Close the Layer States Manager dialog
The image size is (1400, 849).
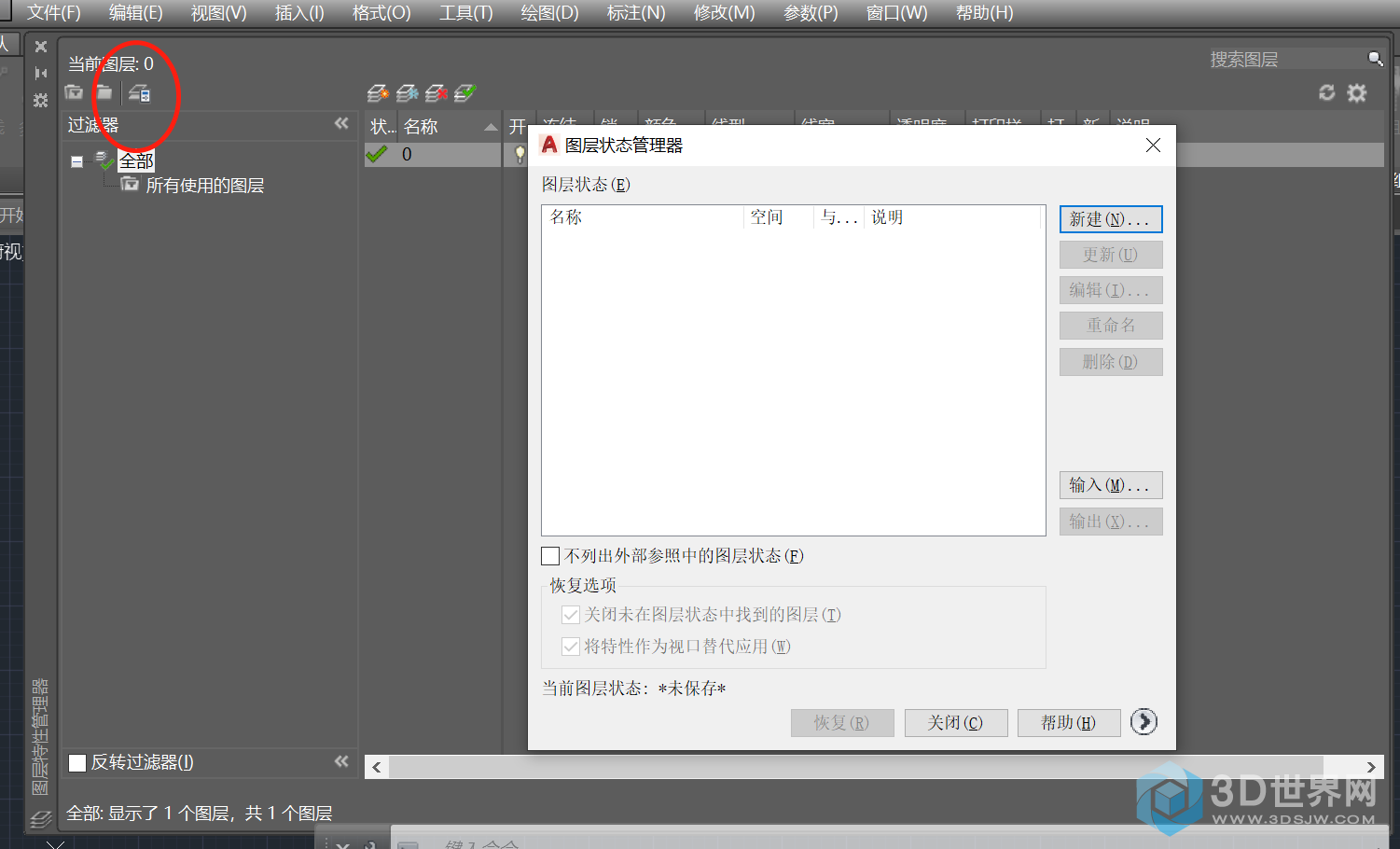click(x=1153, y=145)
